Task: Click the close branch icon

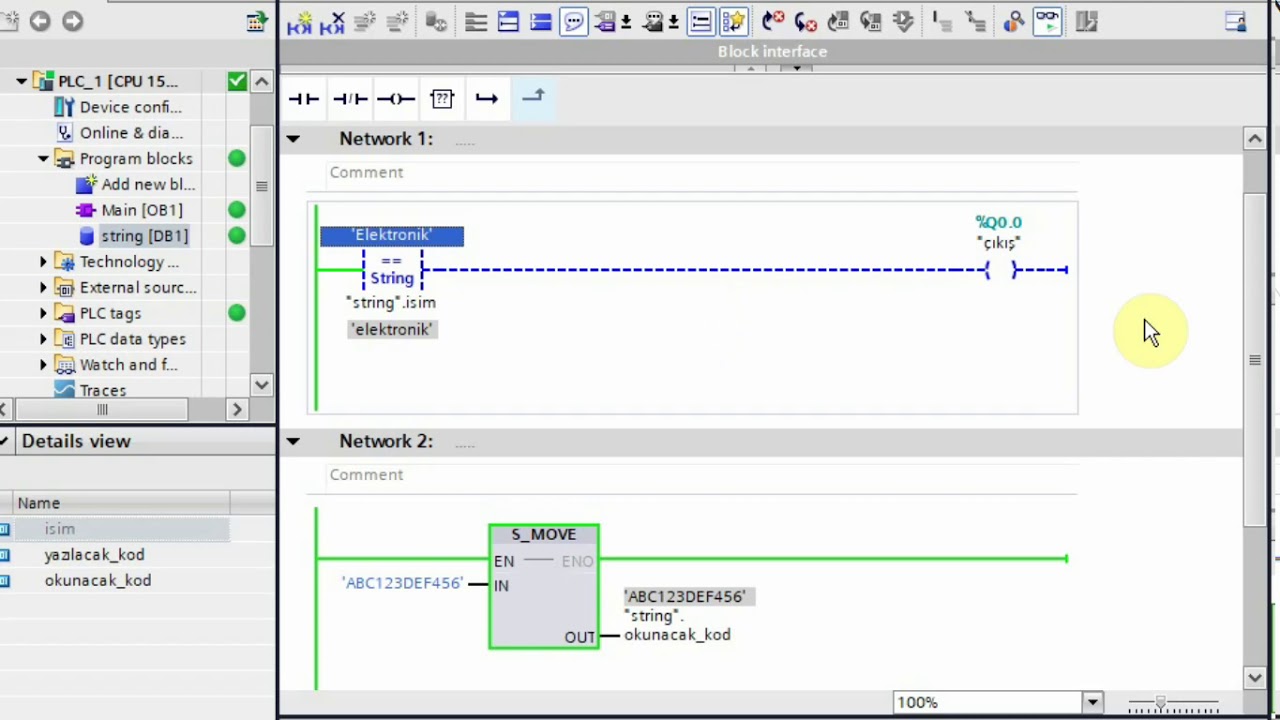Action: (x=533, y=97)
